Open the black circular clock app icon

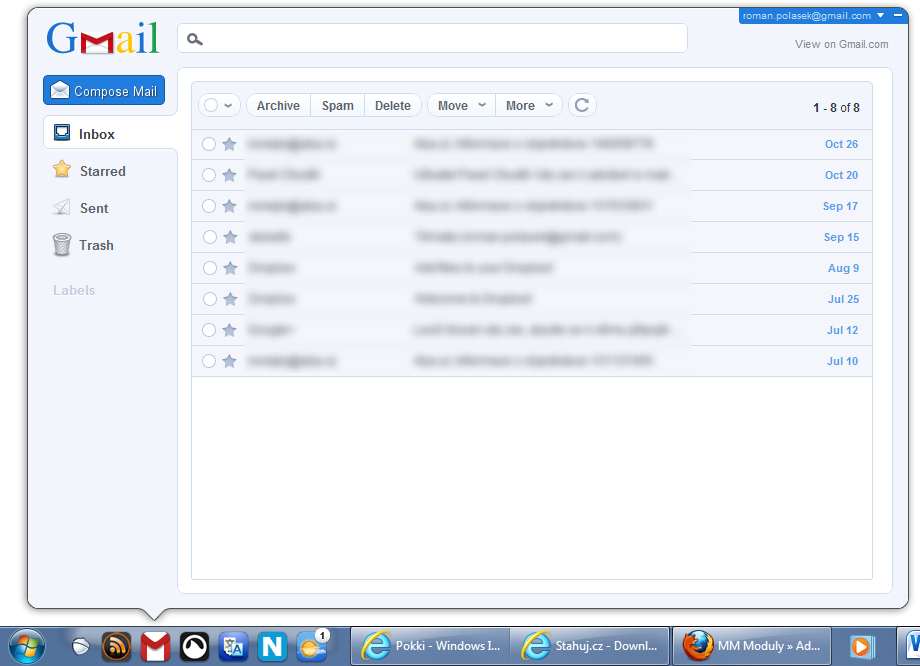click(194, 647)
